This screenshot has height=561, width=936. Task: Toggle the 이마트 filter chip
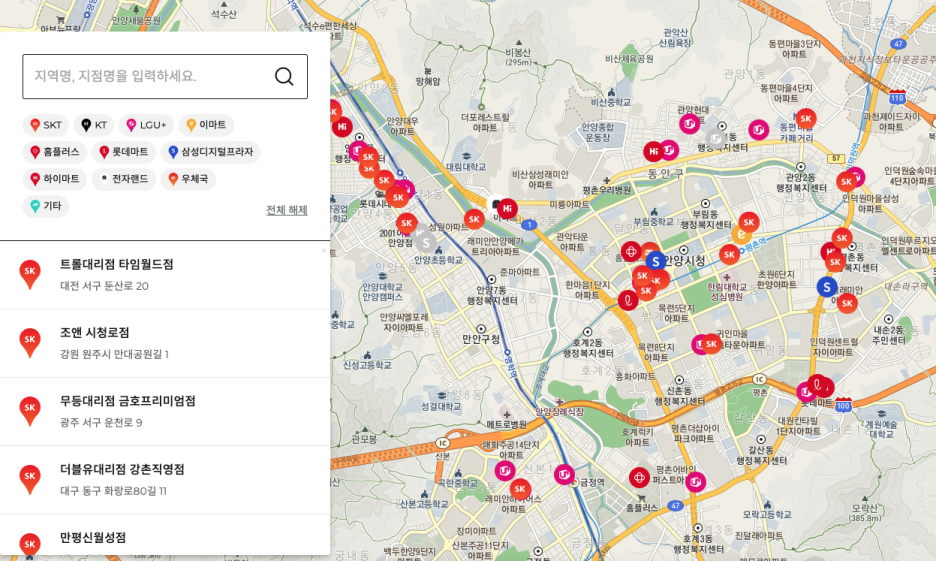[206, 125]
